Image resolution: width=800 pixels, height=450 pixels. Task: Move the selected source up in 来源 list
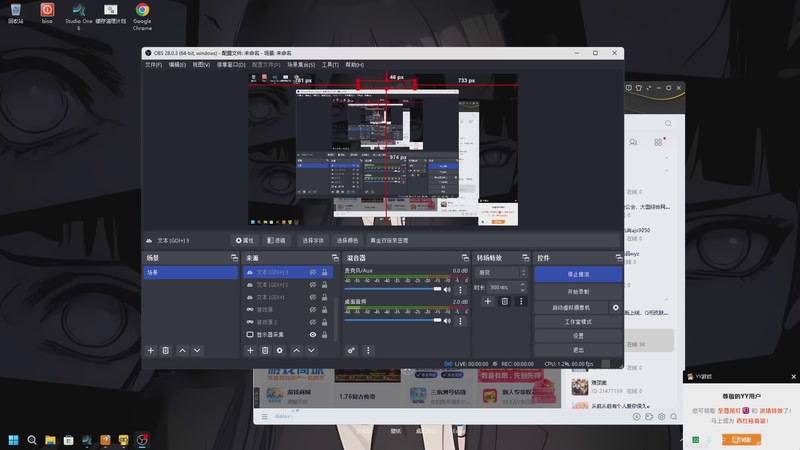click(x=296, y=351)
